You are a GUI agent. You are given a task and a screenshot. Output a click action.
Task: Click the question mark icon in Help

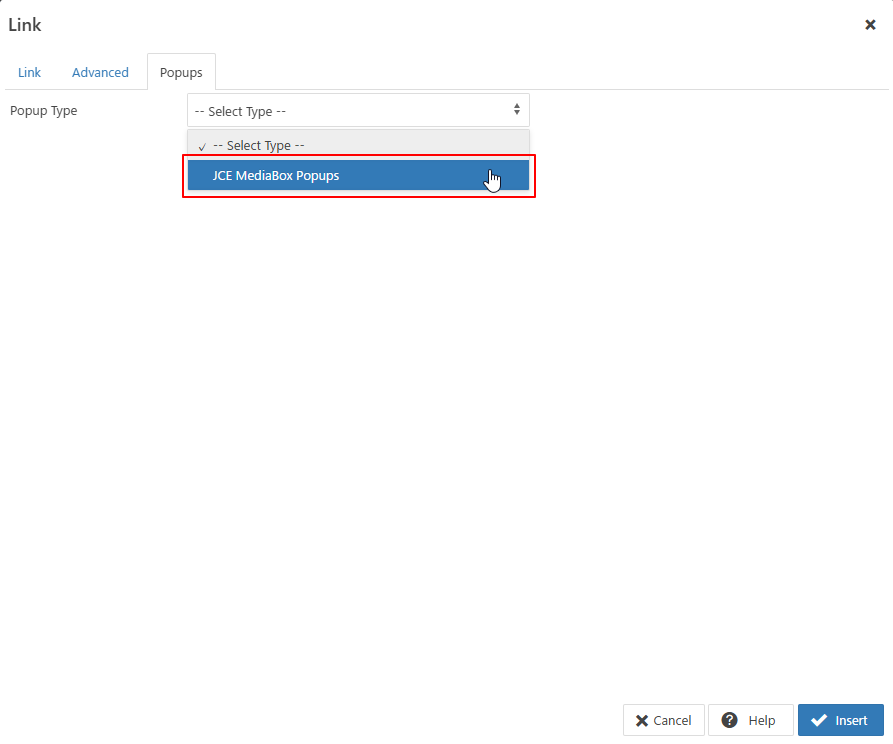[x=730, y=720]
